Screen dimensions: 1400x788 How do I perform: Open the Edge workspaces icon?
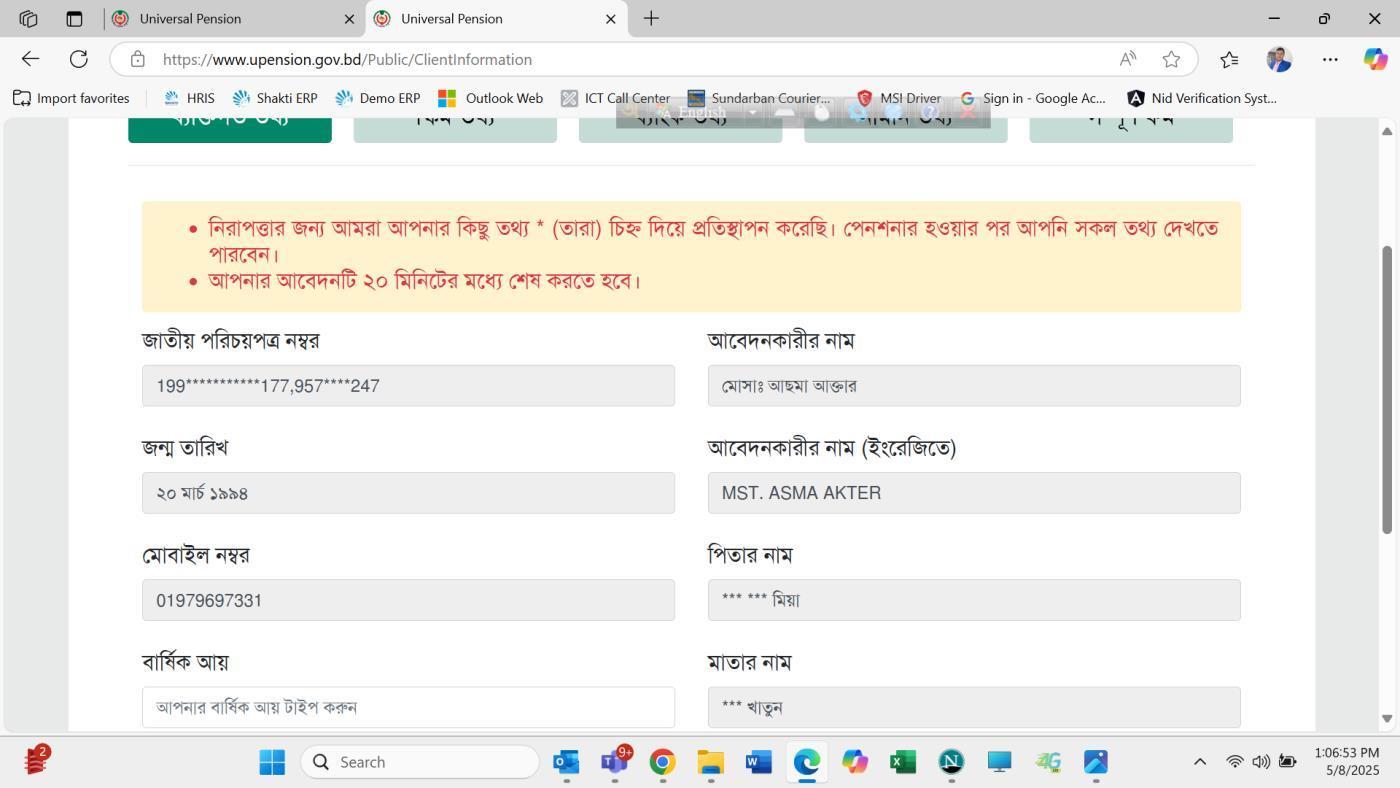(x=28, y=18)
